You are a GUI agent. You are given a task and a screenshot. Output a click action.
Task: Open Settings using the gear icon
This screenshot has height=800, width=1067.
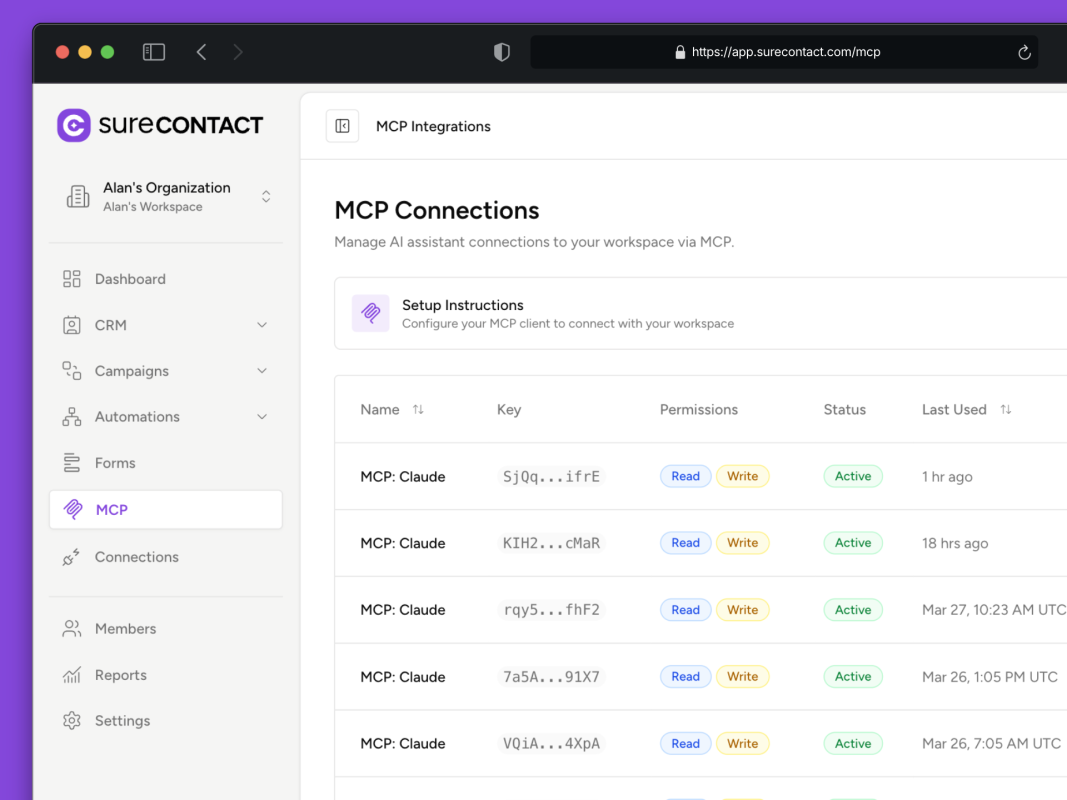(71, 720)
